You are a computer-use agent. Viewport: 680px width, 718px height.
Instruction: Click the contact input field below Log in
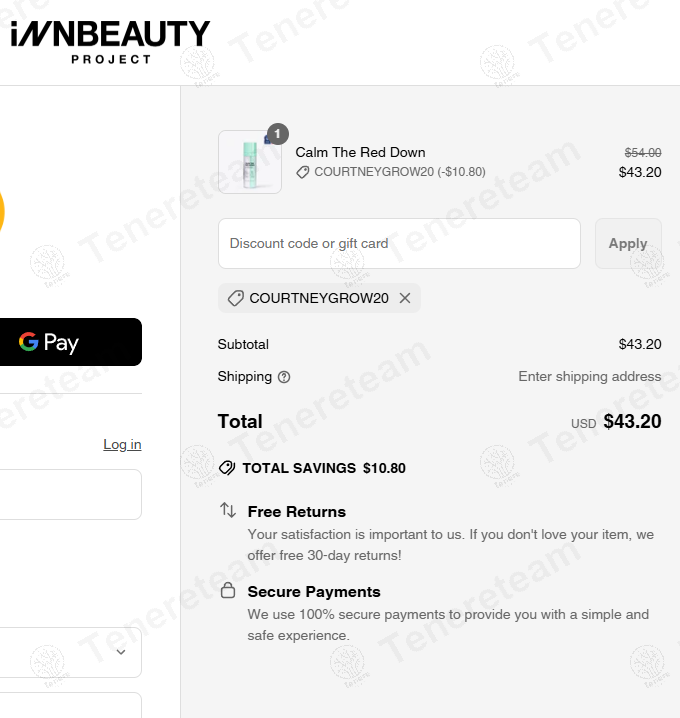pos(70,494)
